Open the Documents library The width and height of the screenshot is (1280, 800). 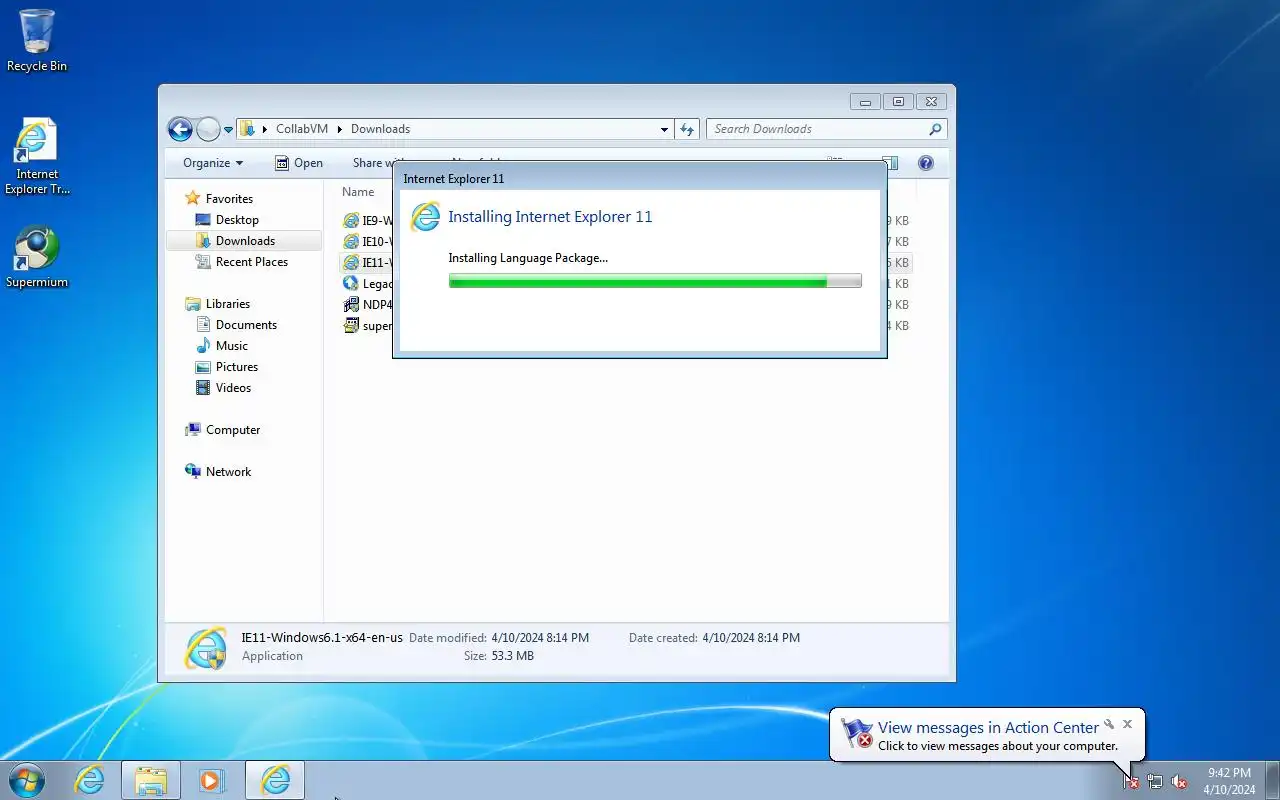[x=246, y=325]
